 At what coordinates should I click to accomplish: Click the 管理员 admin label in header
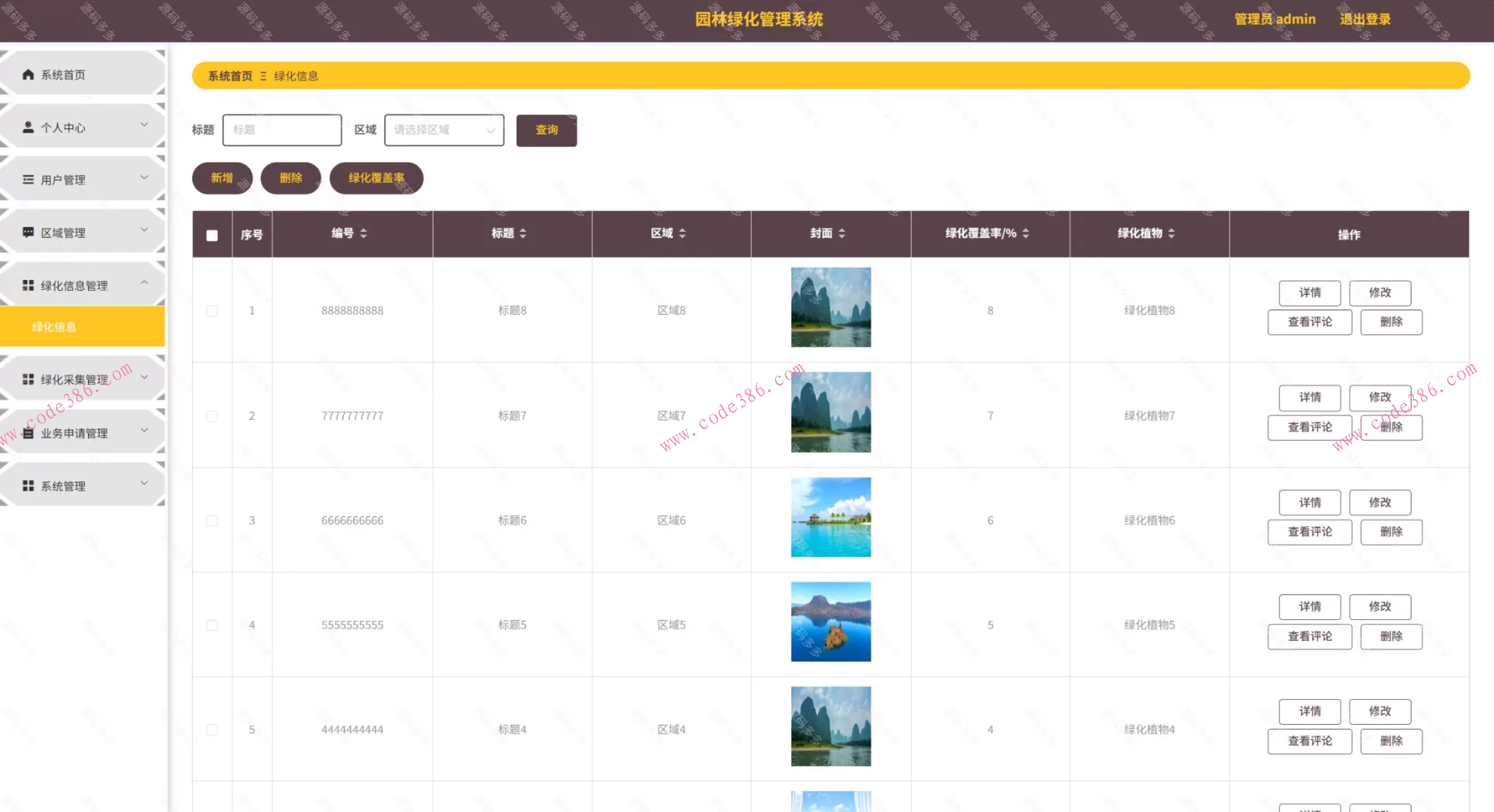tap(1275, 19)
